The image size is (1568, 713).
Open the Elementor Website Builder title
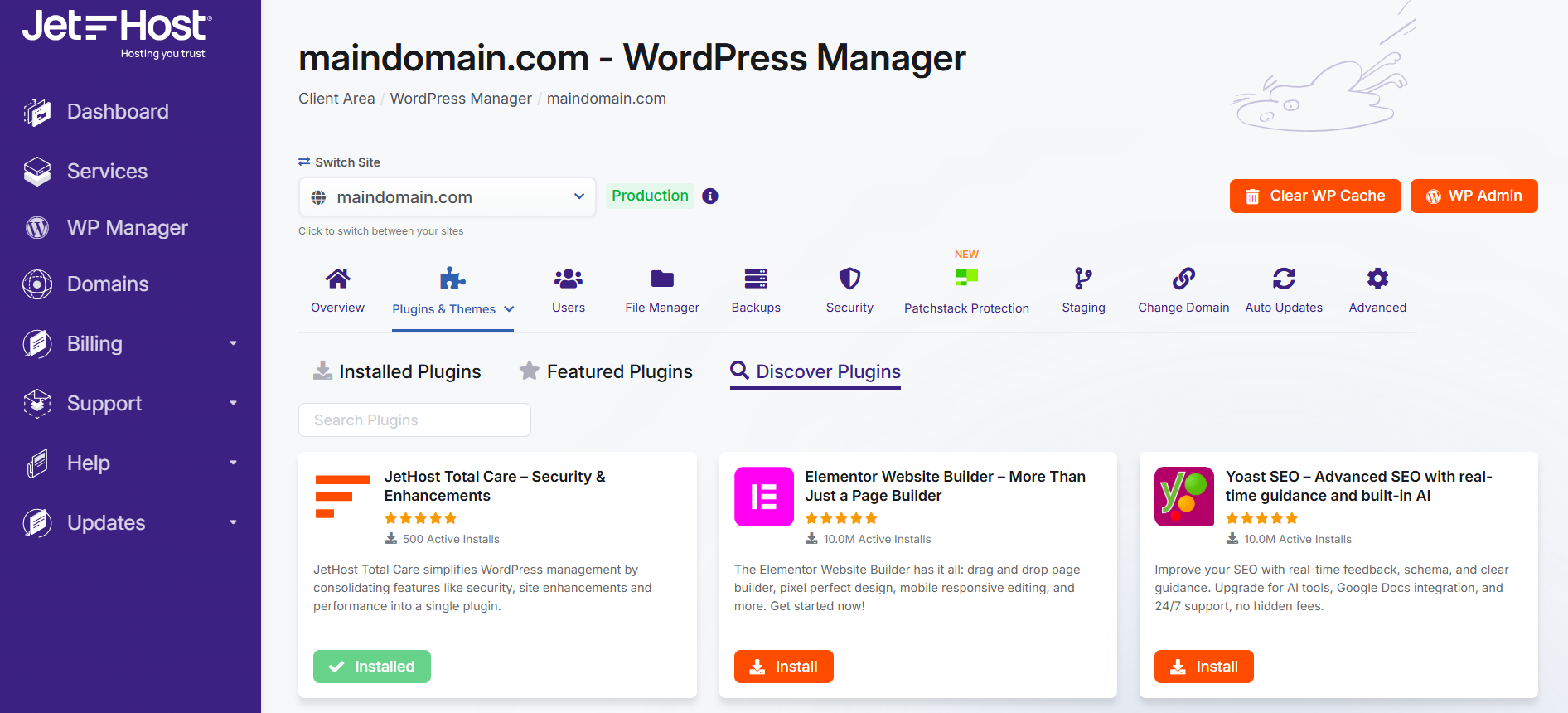(945, 486)
